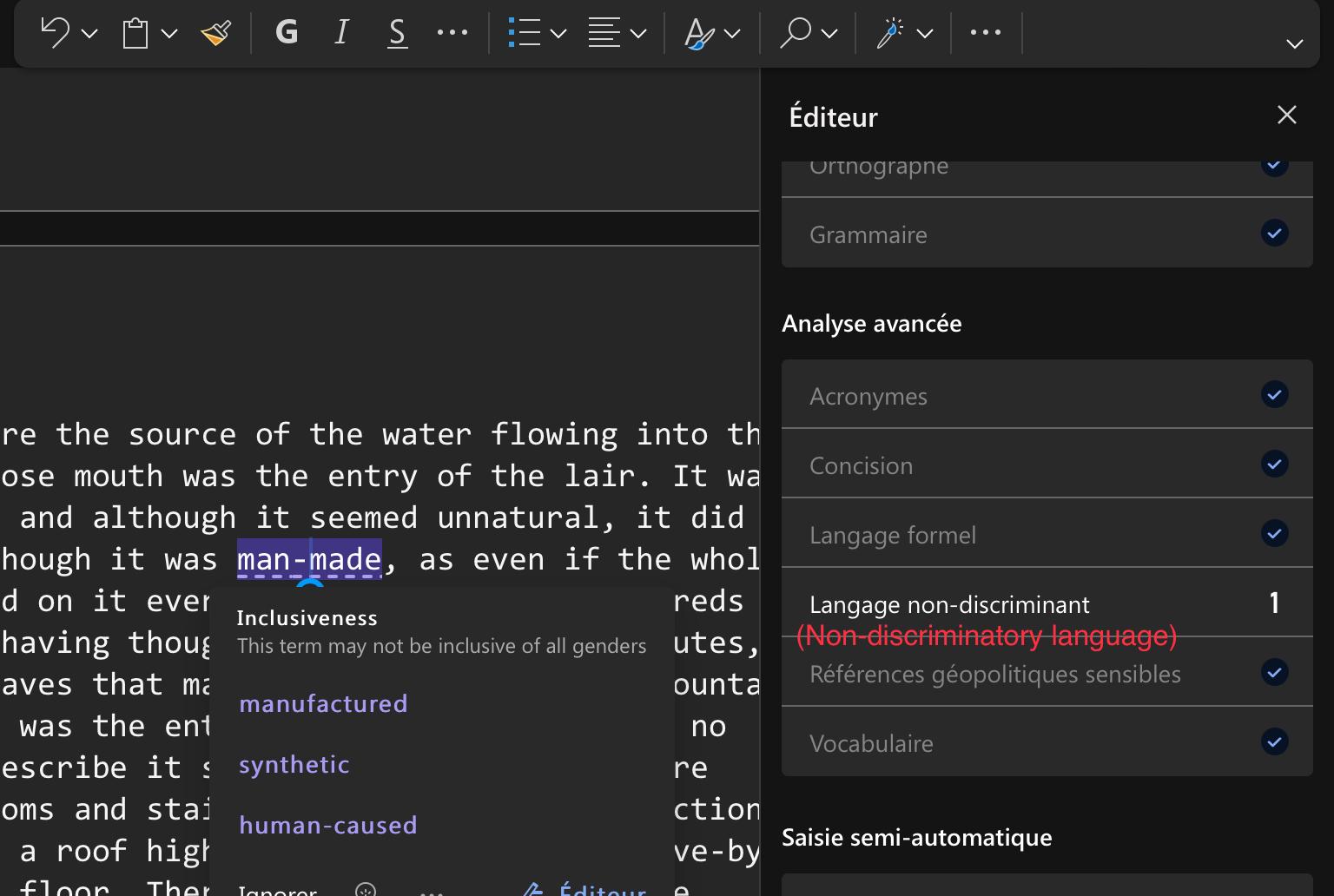Toggle the Grammaire check setting
The height and width of the screenshot is (896, 1334).
point(1274,233)
